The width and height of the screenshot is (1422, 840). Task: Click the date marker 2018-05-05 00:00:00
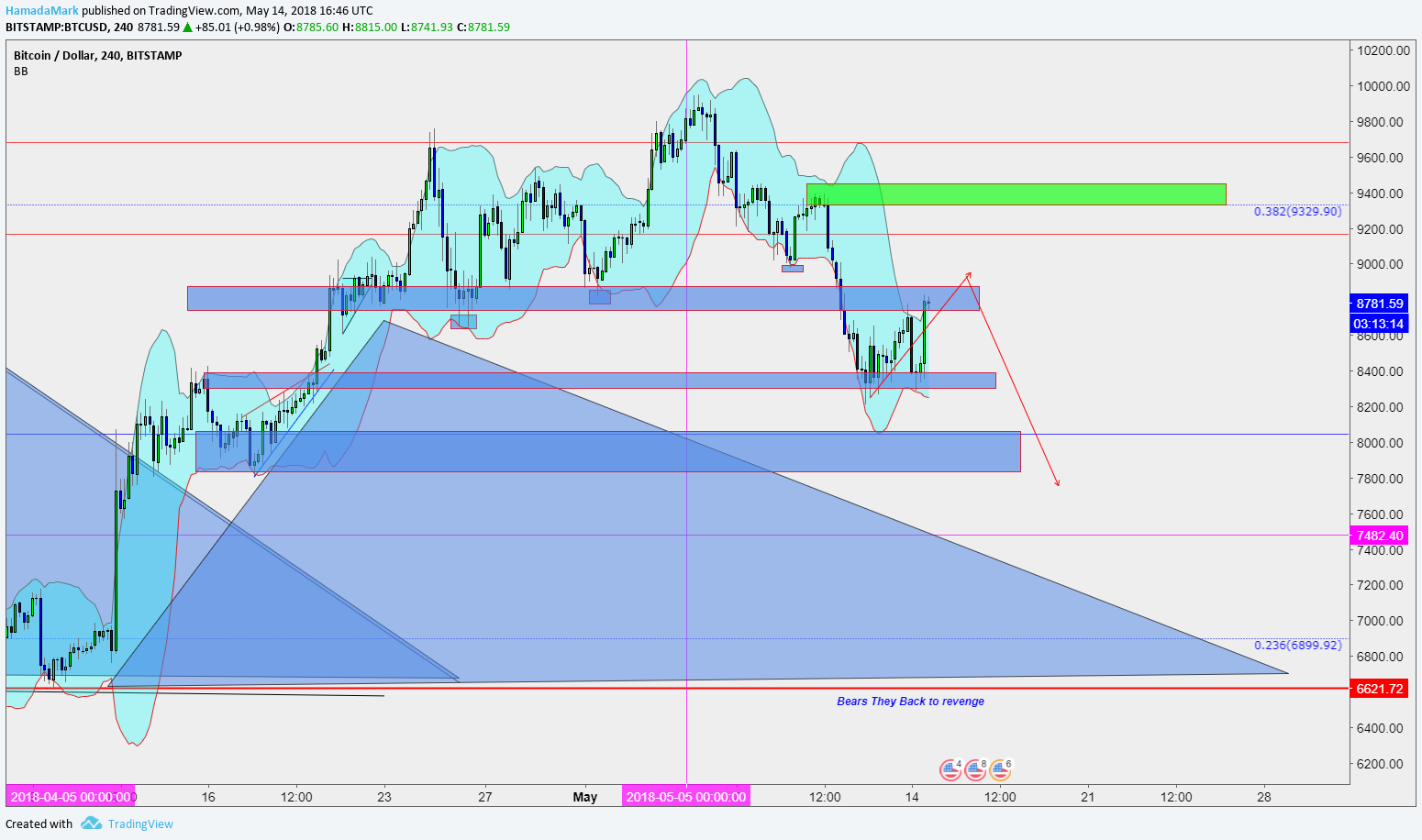686,797
